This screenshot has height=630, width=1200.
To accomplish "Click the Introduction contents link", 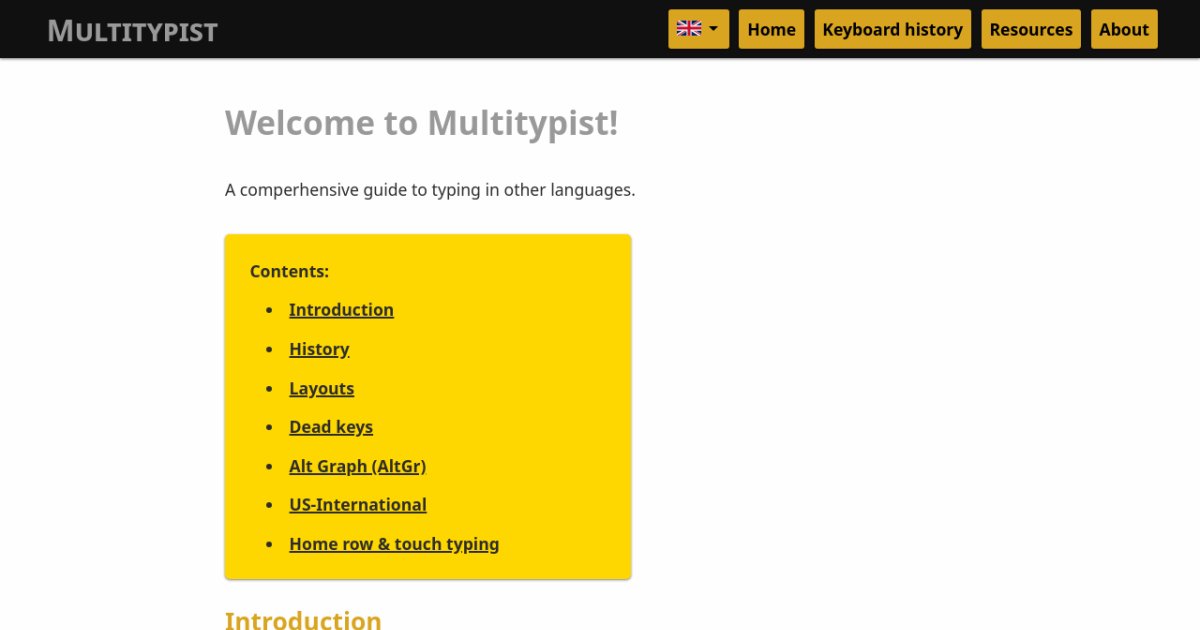I will click(341, 310).
